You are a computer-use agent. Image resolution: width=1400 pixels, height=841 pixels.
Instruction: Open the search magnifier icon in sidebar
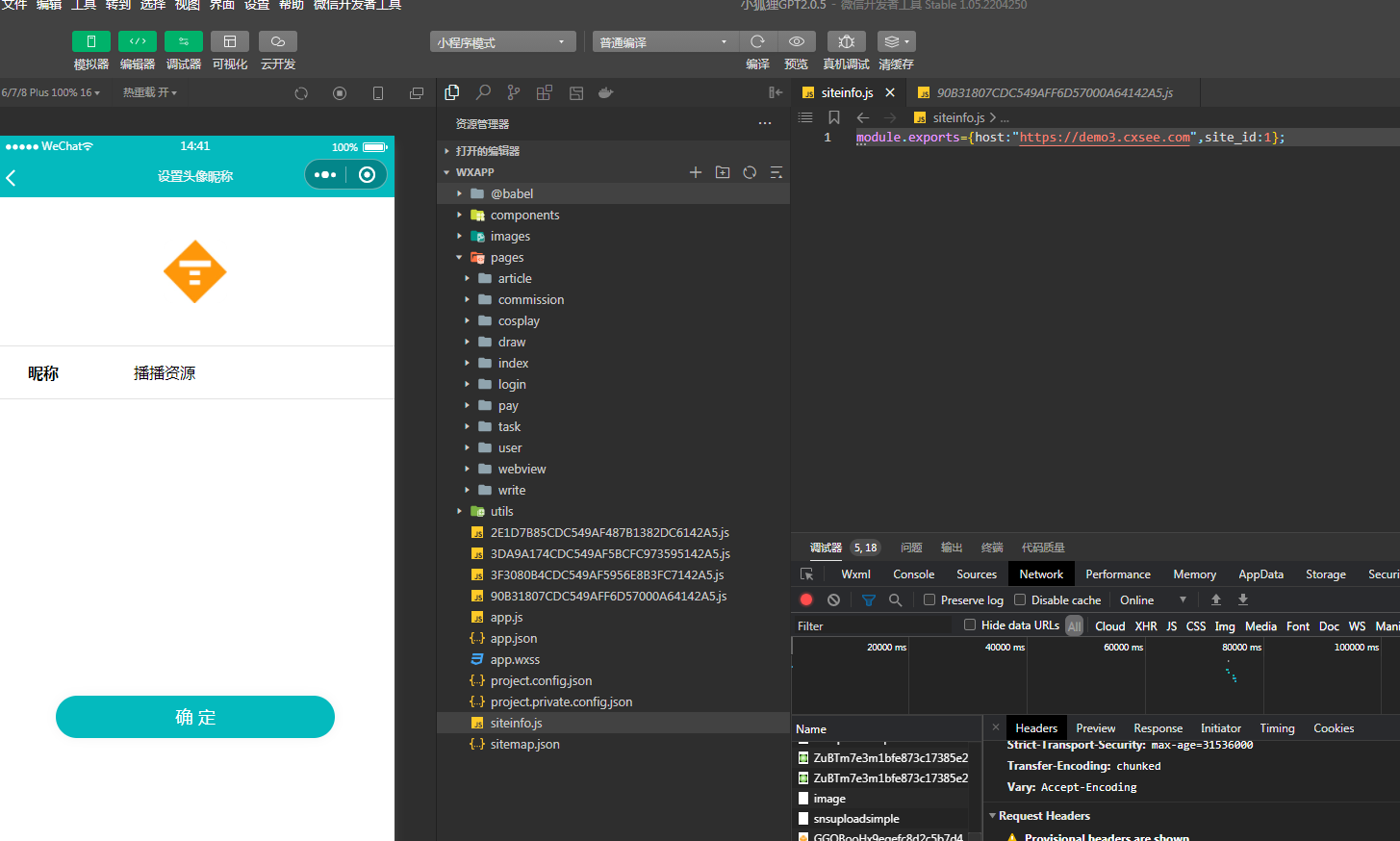(x=483, y=92)
